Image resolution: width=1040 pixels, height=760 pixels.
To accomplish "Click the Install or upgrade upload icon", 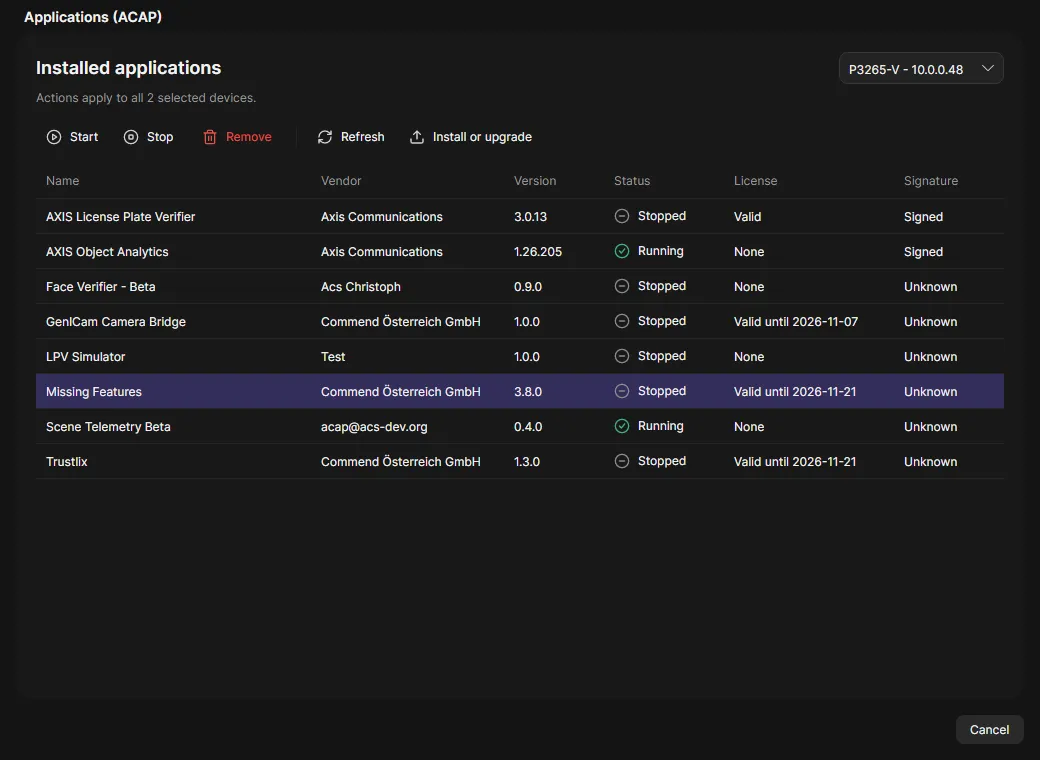I will [417, 137].
